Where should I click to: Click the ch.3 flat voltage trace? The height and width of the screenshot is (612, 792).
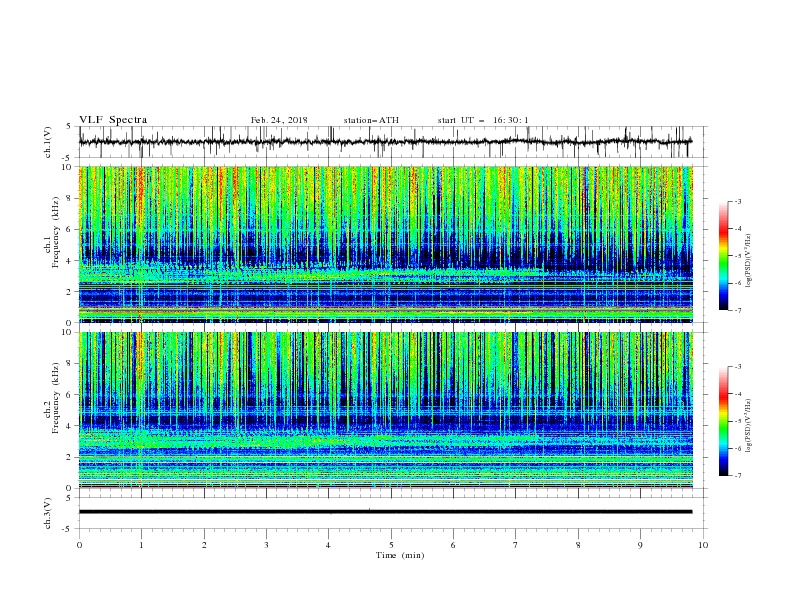[x=385, y=512]
